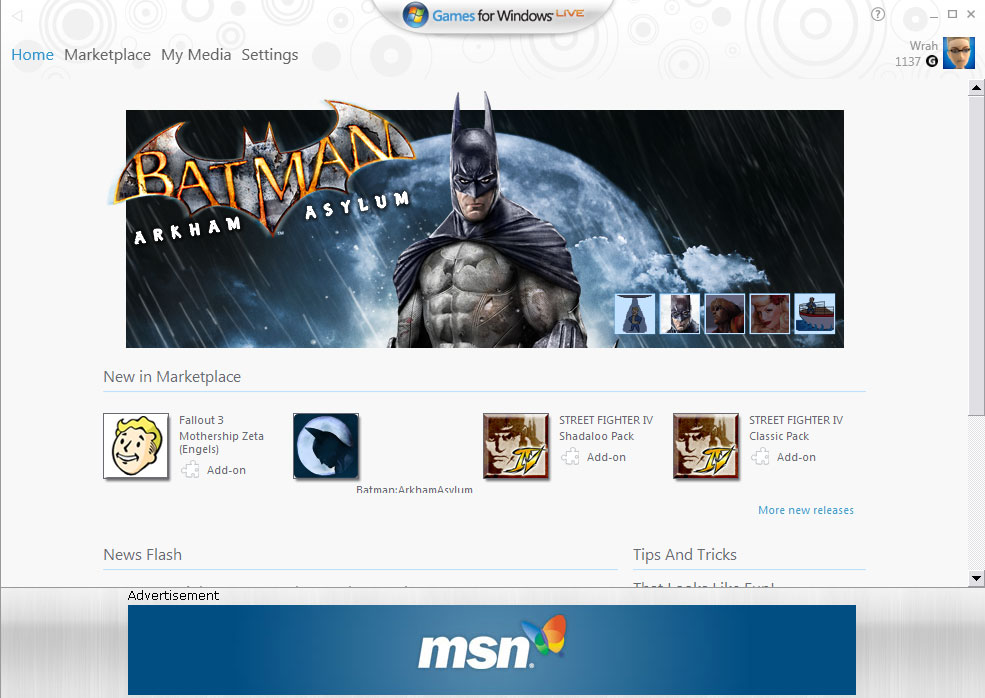Select the blonde woman banner thumbnail
985x698 pixels.
tap(770, 314)
